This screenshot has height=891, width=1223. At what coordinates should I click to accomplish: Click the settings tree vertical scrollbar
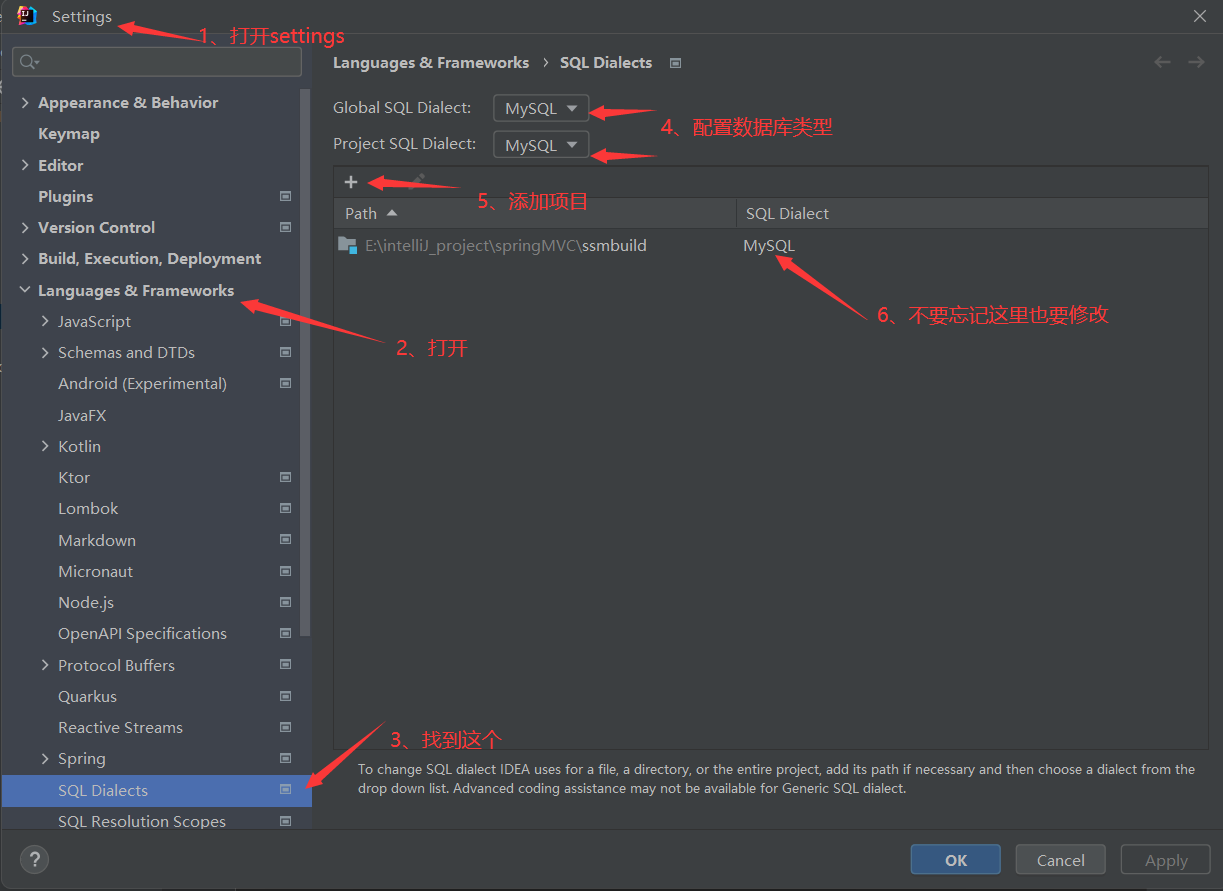point(305,362)
